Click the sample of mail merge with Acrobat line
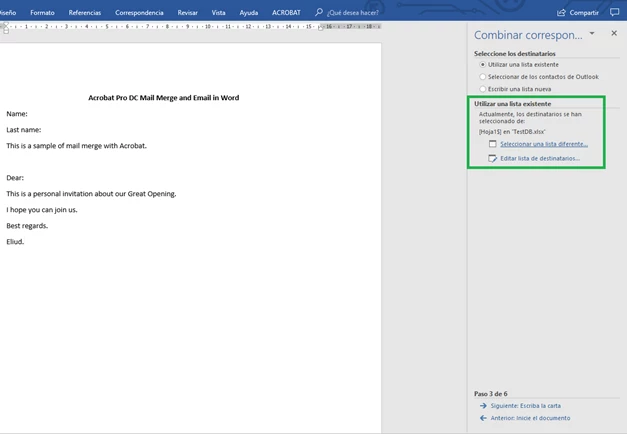 (76, 146)
